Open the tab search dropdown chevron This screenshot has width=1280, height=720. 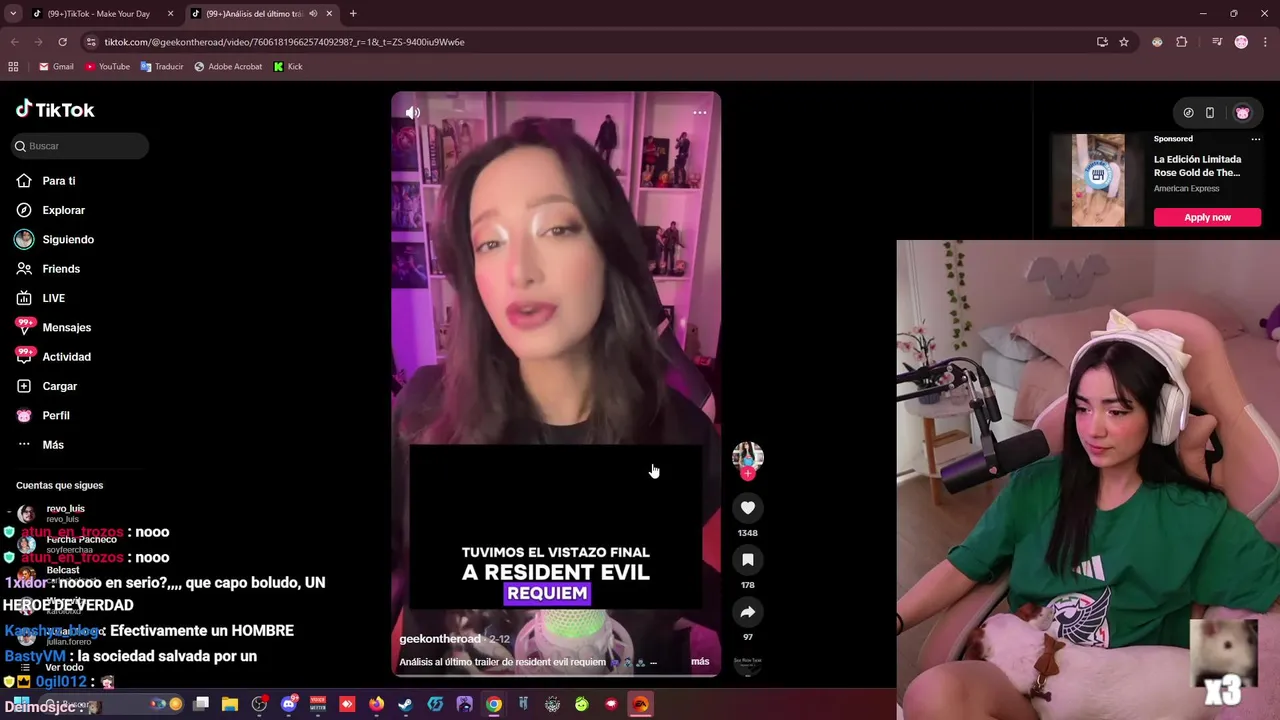coord(13,14)
